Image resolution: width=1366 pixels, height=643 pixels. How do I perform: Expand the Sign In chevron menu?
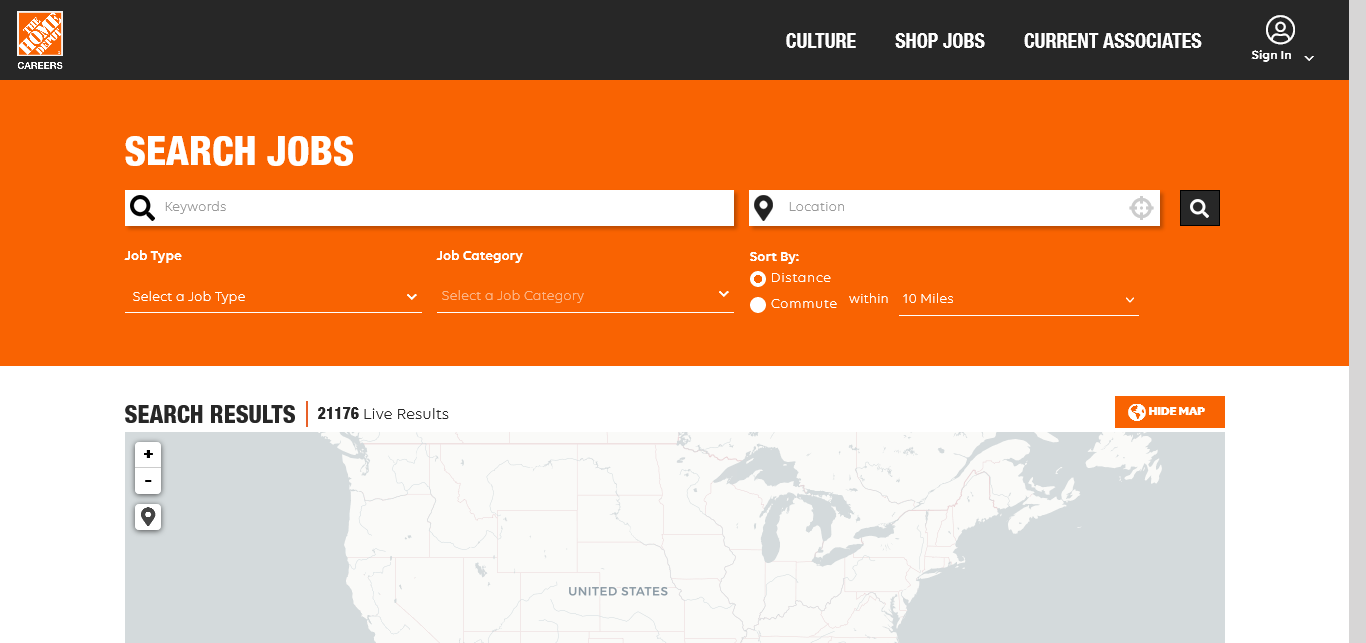1309,58
